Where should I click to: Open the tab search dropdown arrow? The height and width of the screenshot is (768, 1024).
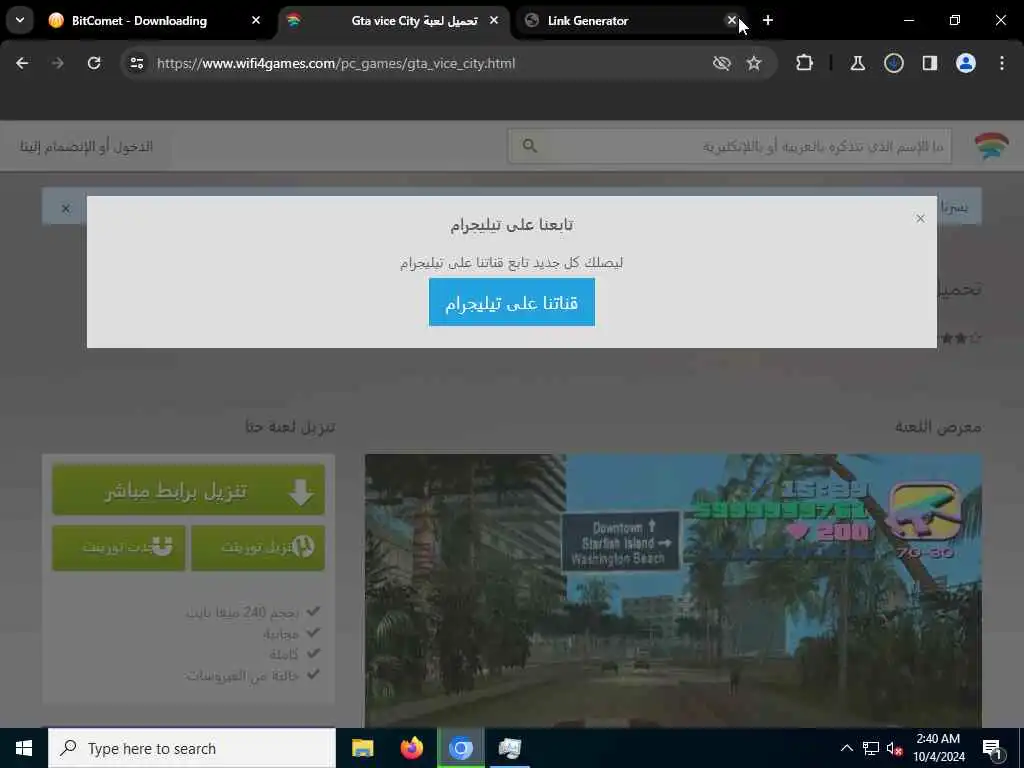point(20,20)
